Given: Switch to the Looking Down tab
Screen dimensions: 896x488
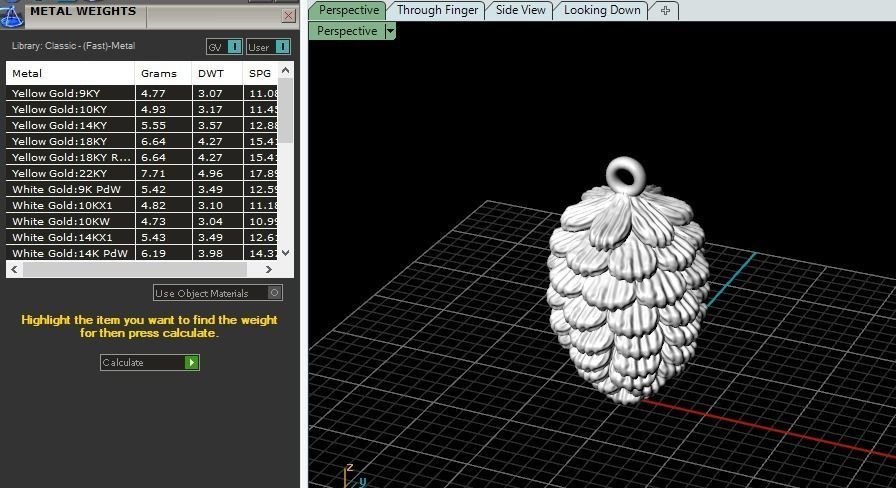Looking at the screenshot, I should tap(602, 10).
